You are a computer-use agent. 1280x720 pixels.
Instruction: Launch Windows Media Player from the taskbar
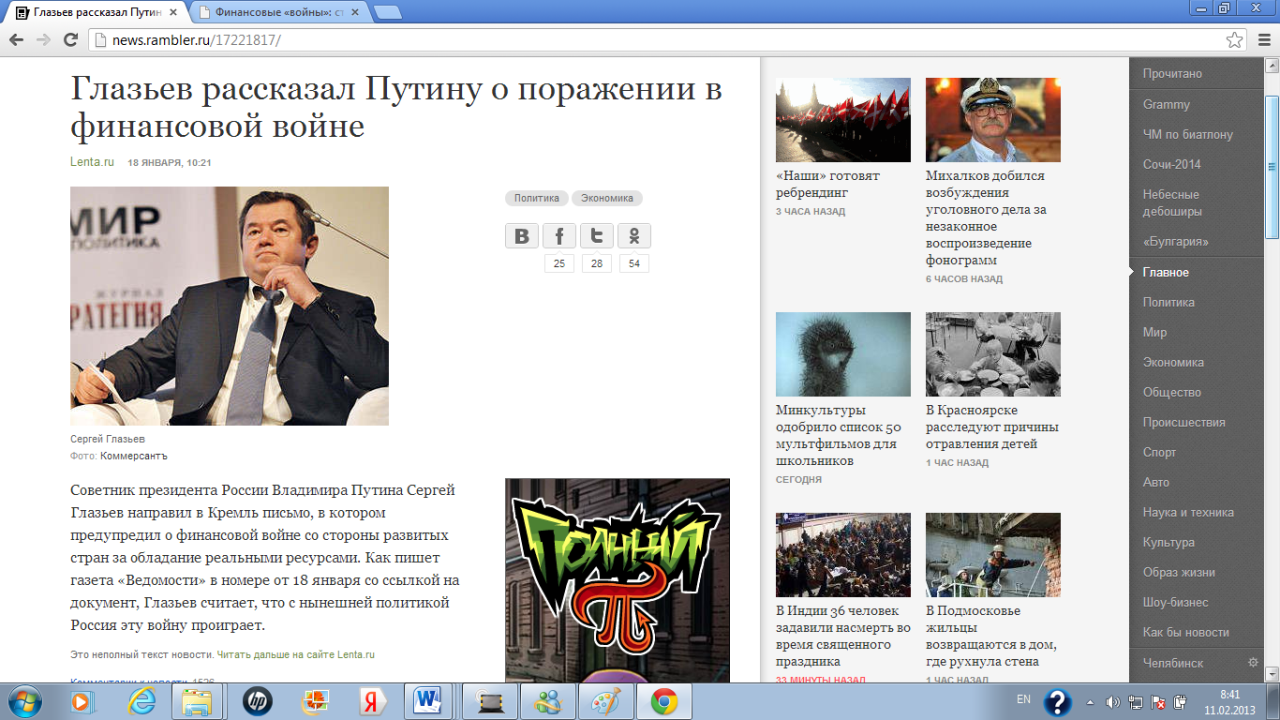click(82, 702)
